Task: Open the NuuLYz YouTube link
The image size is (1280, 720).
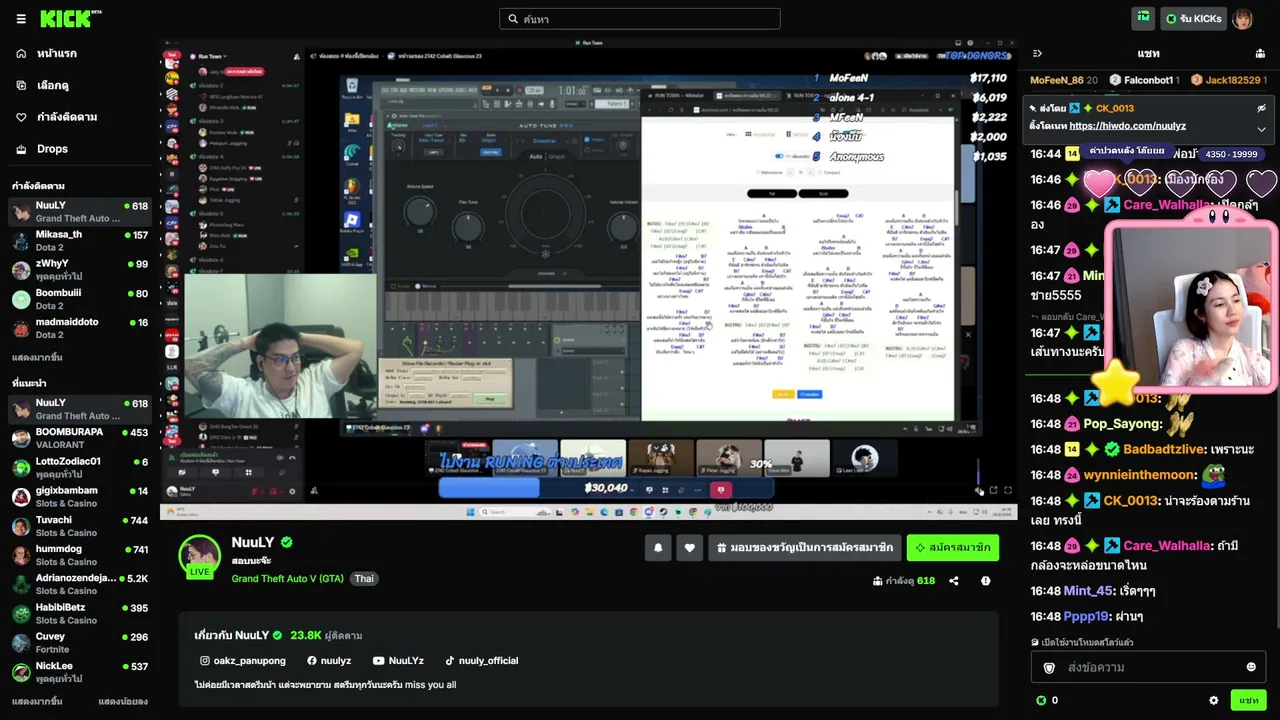Action: 398,661
